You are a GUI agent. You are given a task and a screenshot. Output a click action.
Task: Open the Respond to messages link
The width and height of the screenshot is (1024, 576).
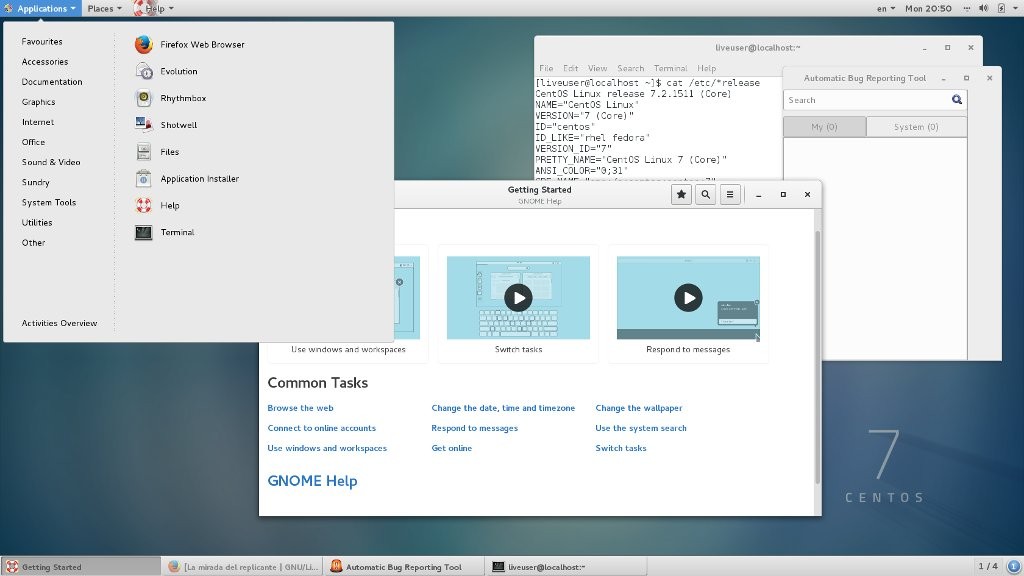click(x=474, y=428)
